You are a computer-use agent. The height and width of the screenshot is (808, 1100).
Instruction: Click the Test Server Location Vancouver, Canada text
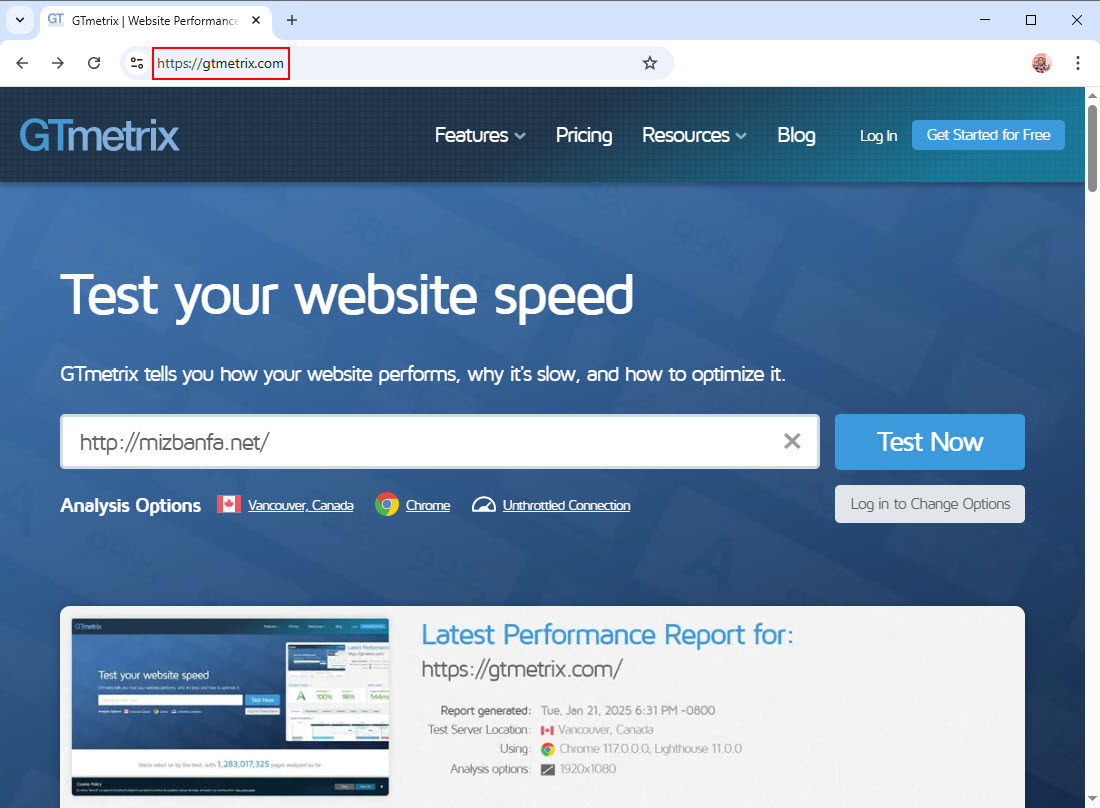tap(605, 729)
